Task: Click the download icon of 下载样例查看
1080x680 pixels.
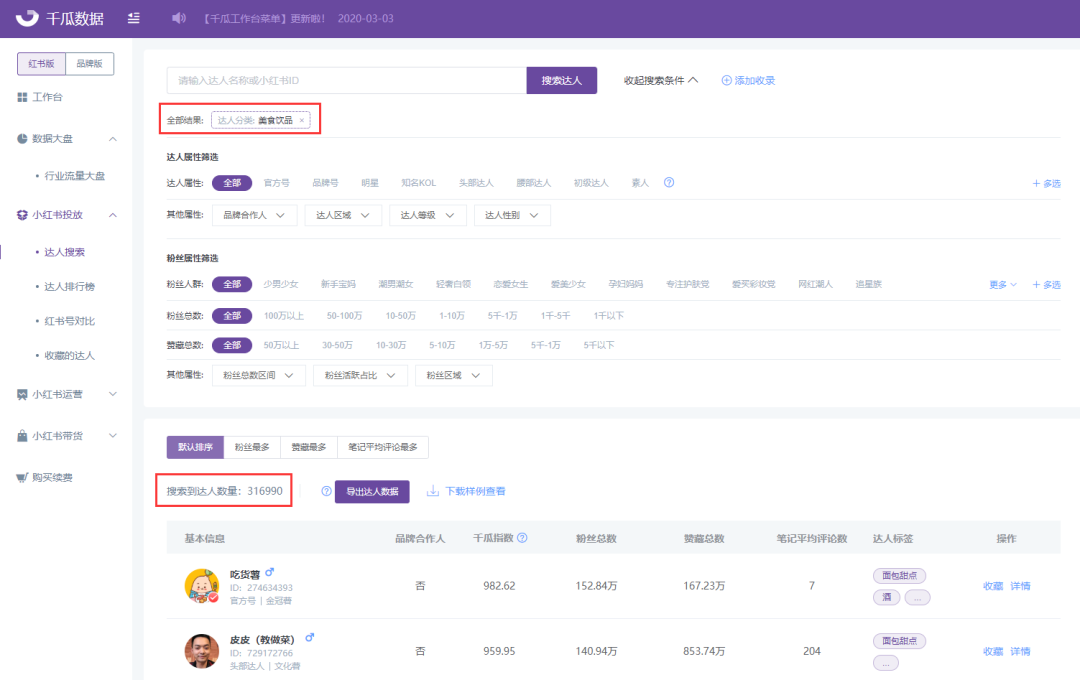Action: tap(433, 491)
